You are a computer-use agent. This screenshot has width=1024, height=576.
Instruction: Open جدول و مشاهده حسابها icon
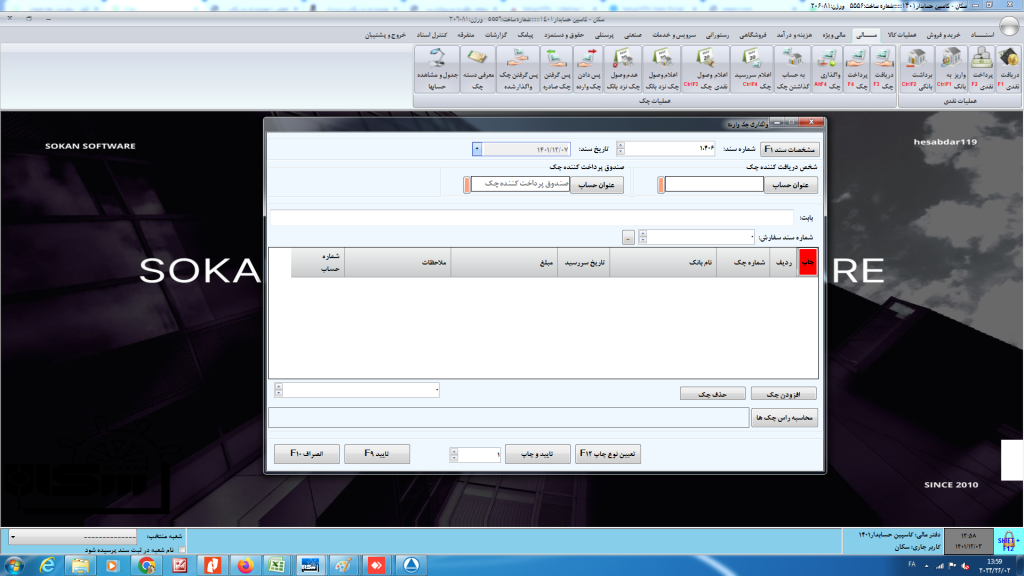tap(437, 69)
